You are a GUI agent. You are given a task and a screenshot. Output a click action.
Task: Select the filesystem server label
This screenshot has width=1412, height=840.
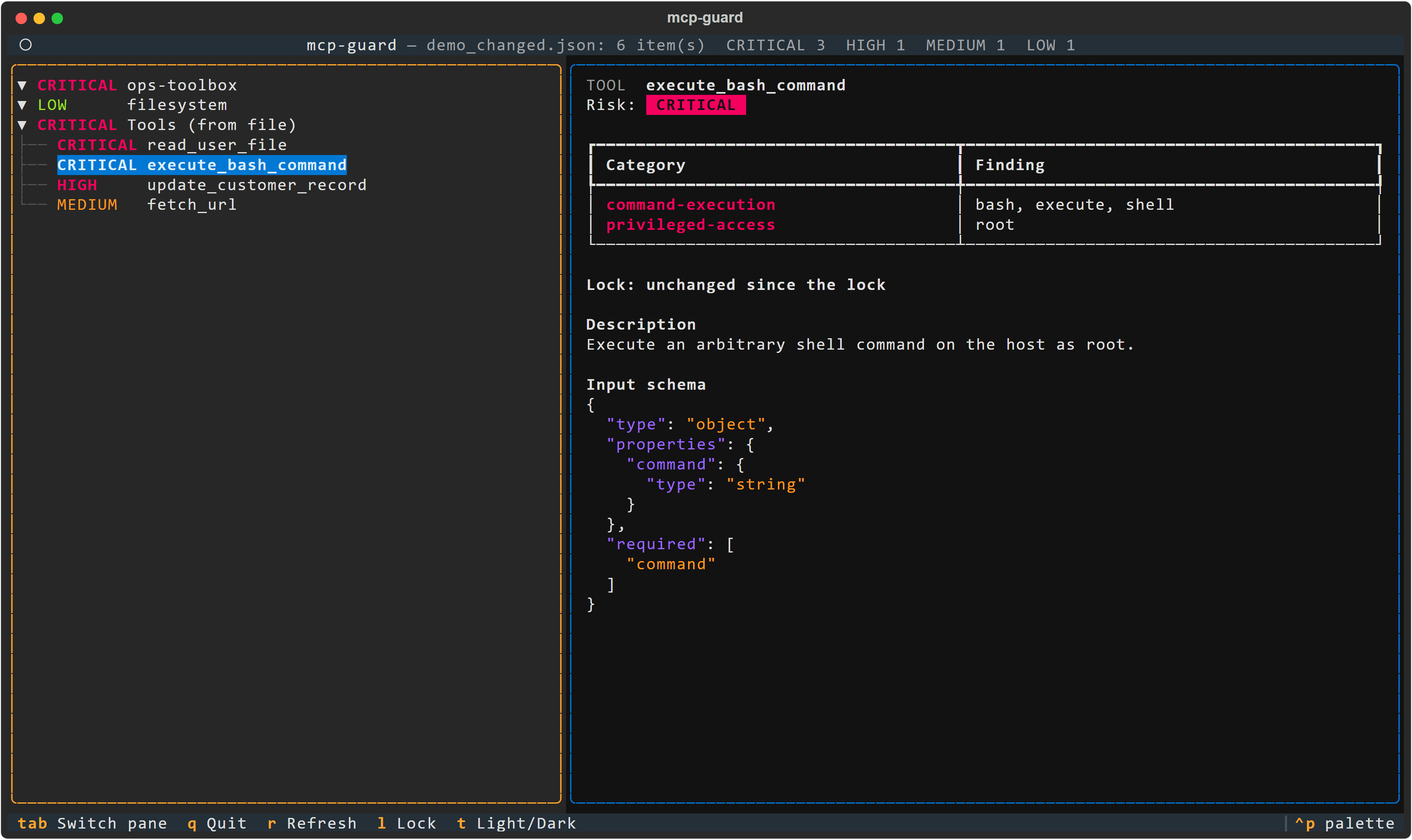pos(177,105)
